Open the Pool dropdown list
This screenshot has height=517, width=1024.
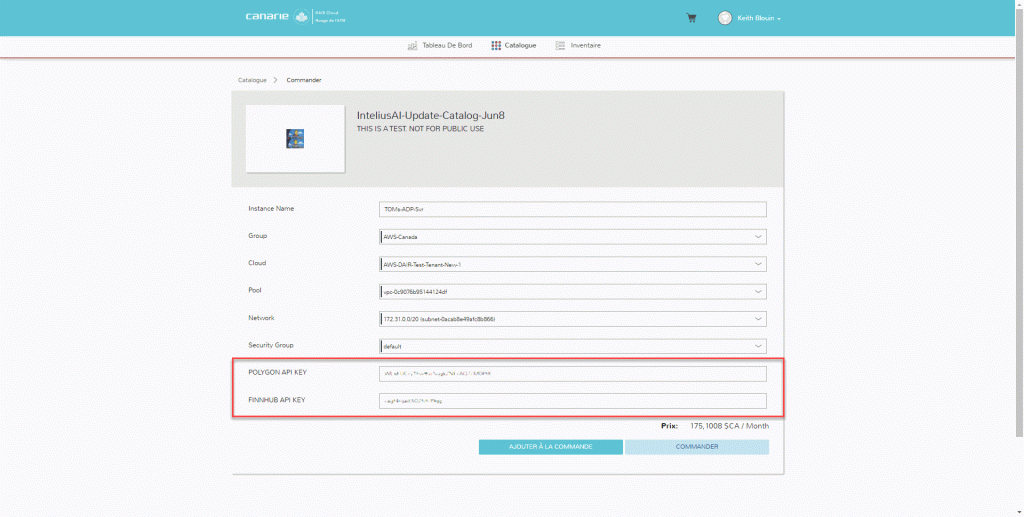(x=572, y=292)
